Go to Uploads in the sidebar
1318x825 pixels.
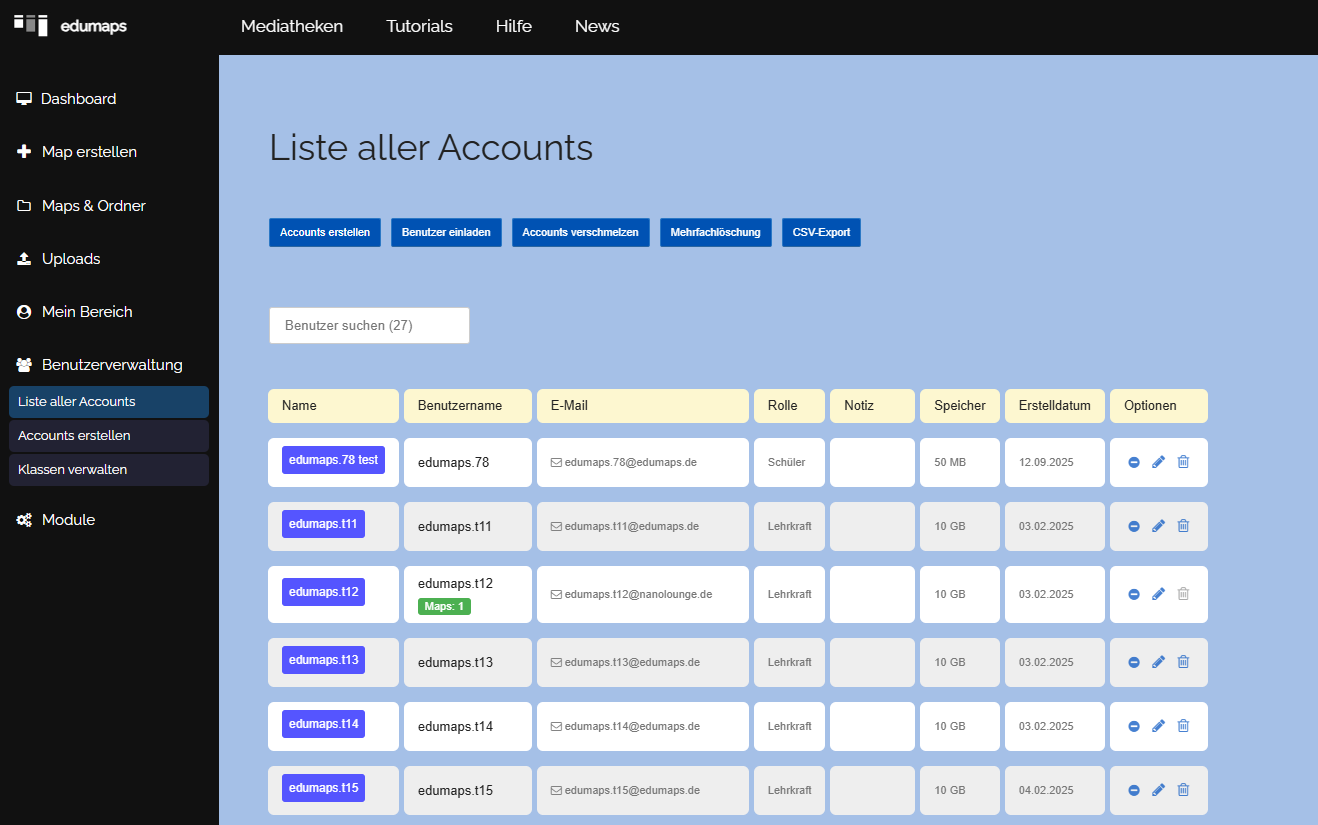click(71, 259)
